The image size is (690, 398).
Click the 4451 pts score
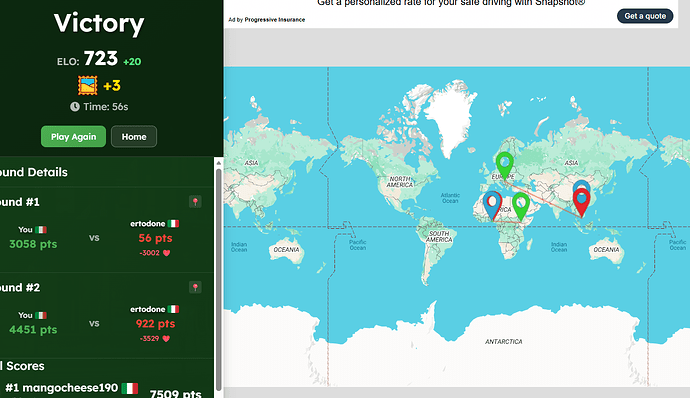coord(33,329)
